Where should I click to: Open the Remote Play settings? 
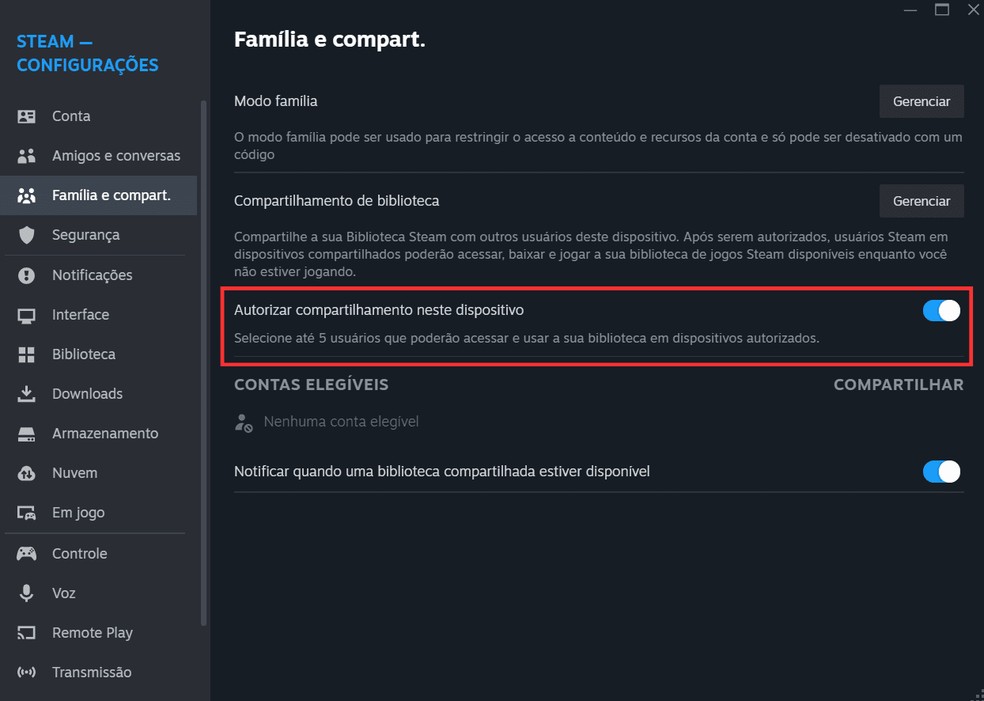pyautogui.click(x=92, y=633)
